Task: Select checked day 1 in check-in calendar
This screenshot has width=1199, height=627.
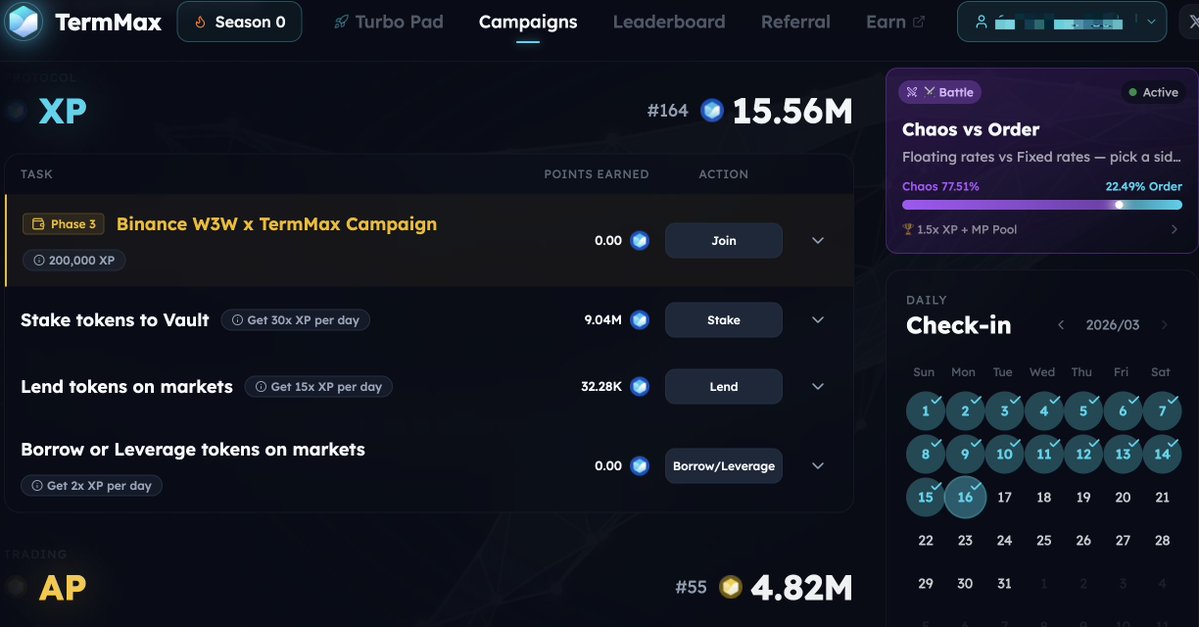Action: 926,411
